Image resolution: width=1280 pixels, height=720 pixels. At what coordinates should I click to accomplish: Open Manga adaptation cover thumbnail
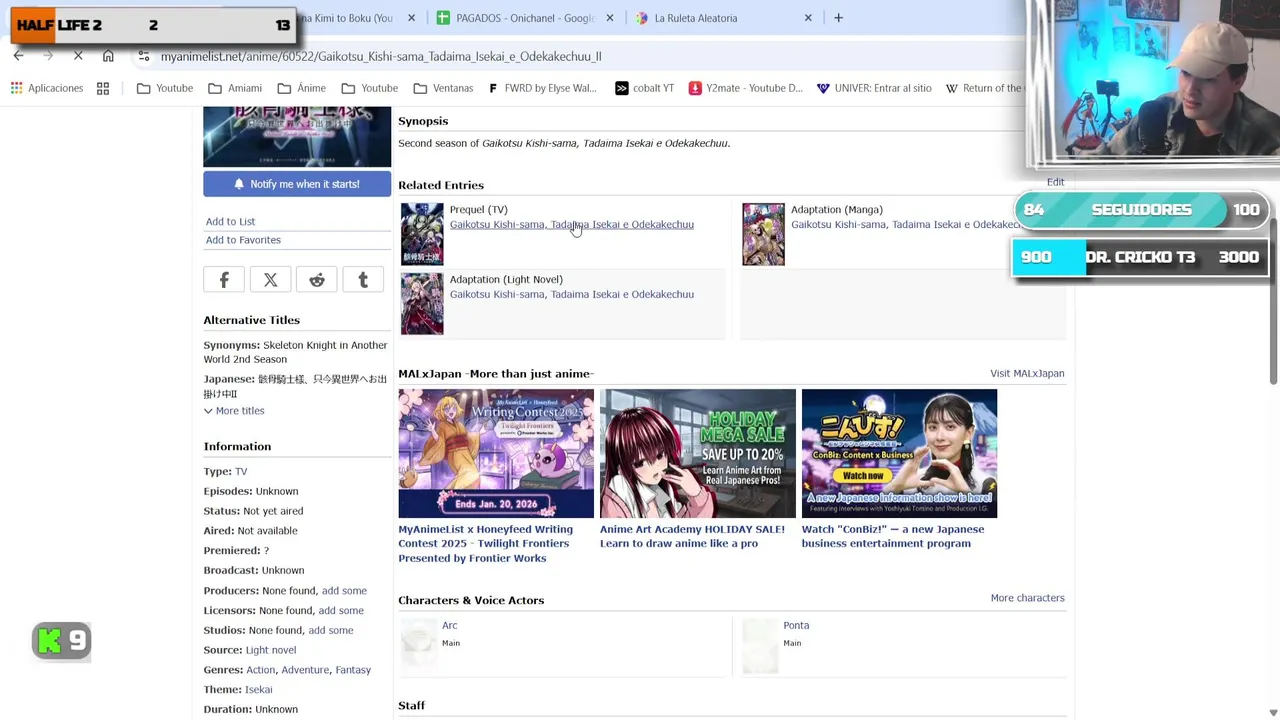tap(763, 234)
